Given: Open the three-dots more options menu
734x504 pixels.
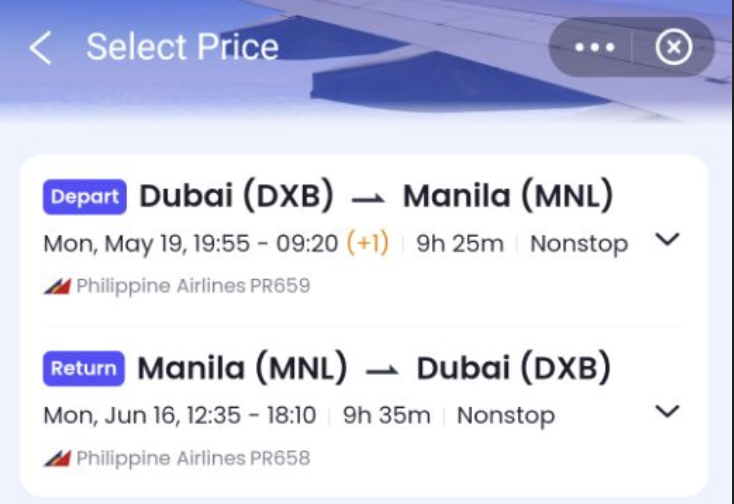Looking at the screenshot, I should tap(594, 47).
